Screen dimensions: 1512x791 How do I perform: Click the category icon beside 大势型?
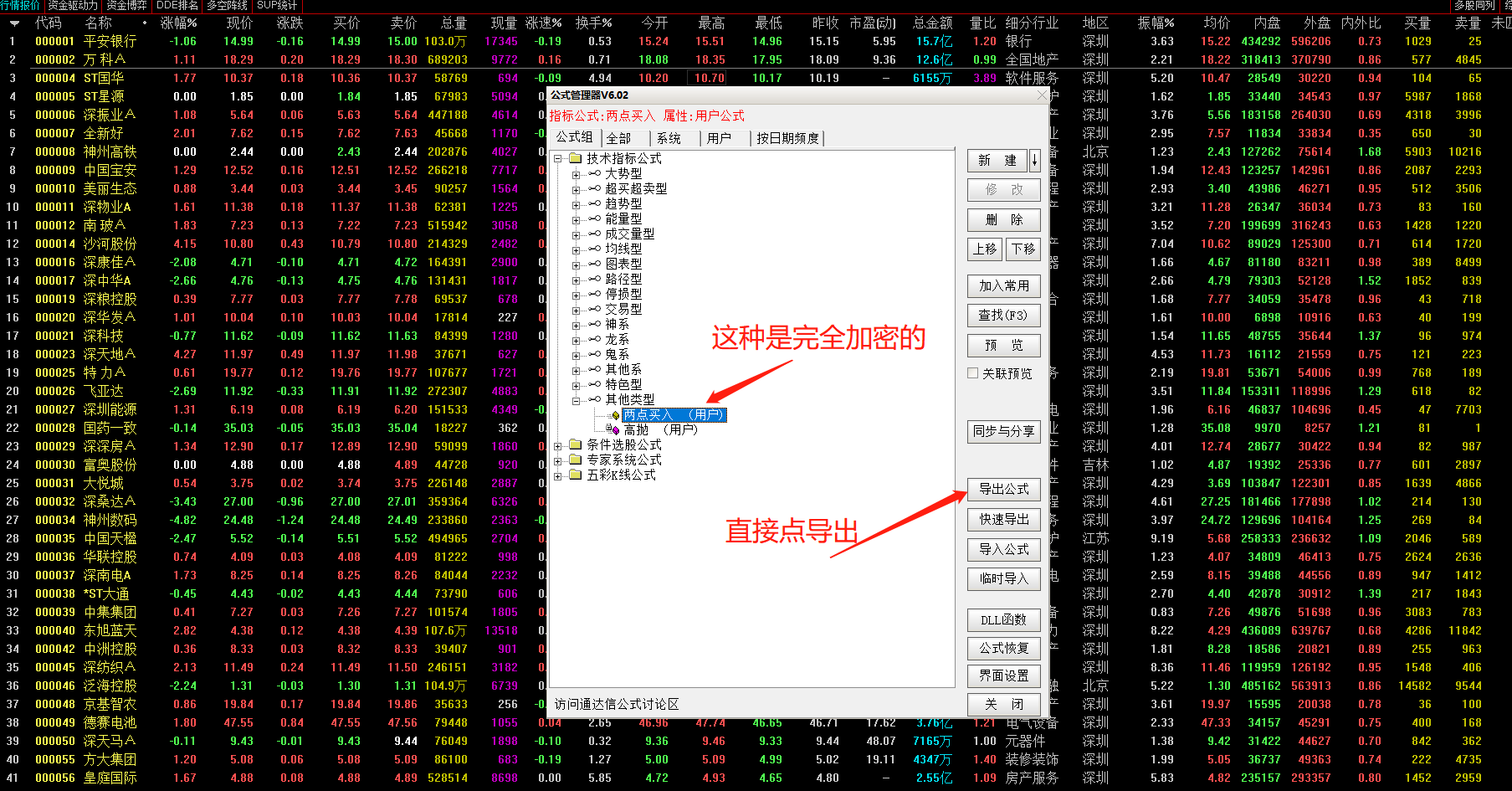point(594,173)
